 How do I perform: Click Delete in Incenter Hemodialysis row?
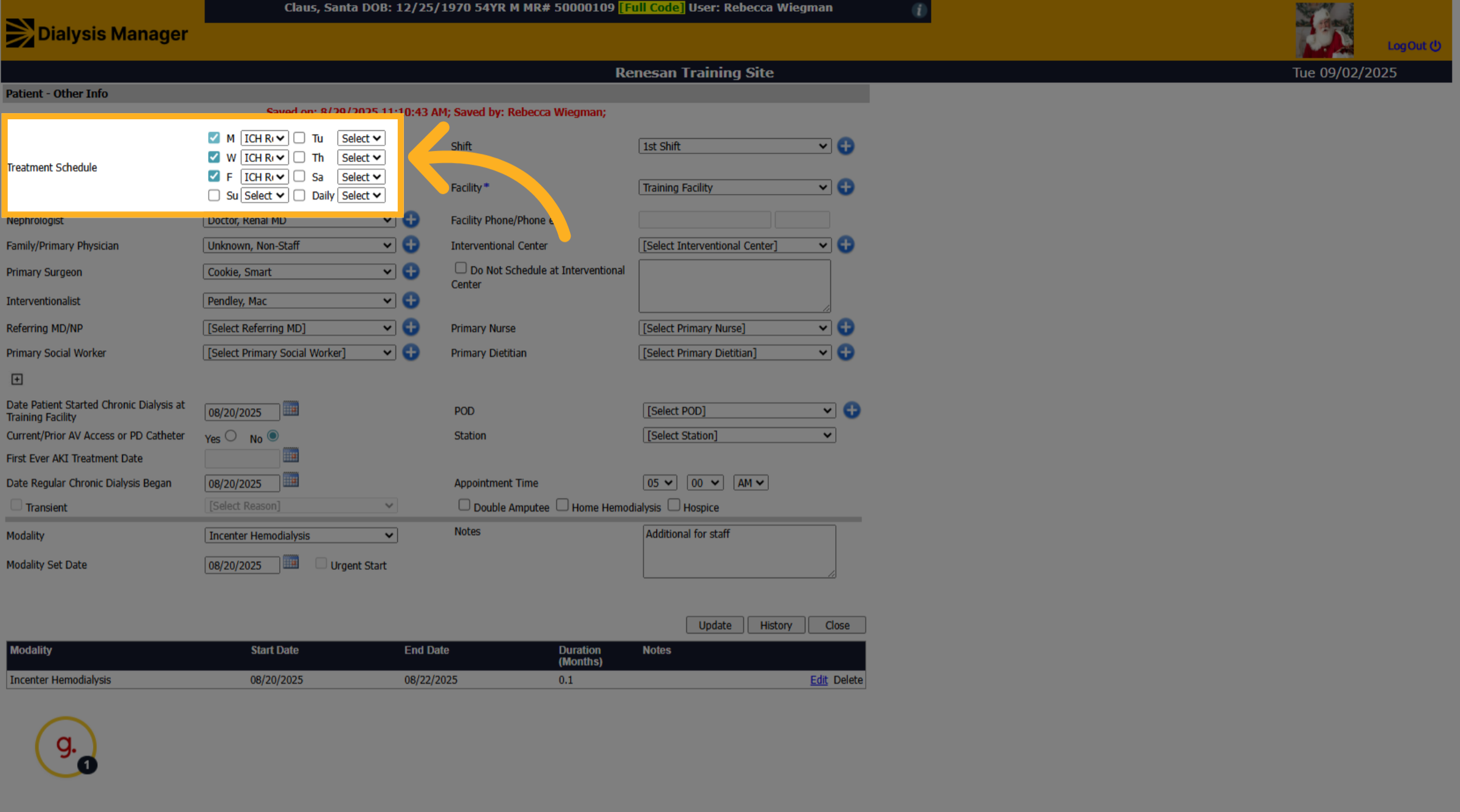(848, 680)
